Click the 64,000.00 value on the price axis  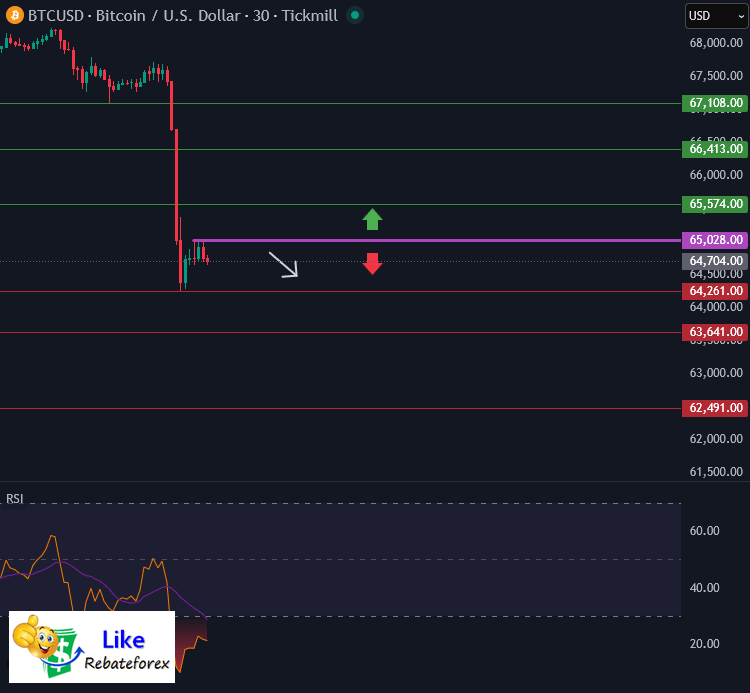716,307
